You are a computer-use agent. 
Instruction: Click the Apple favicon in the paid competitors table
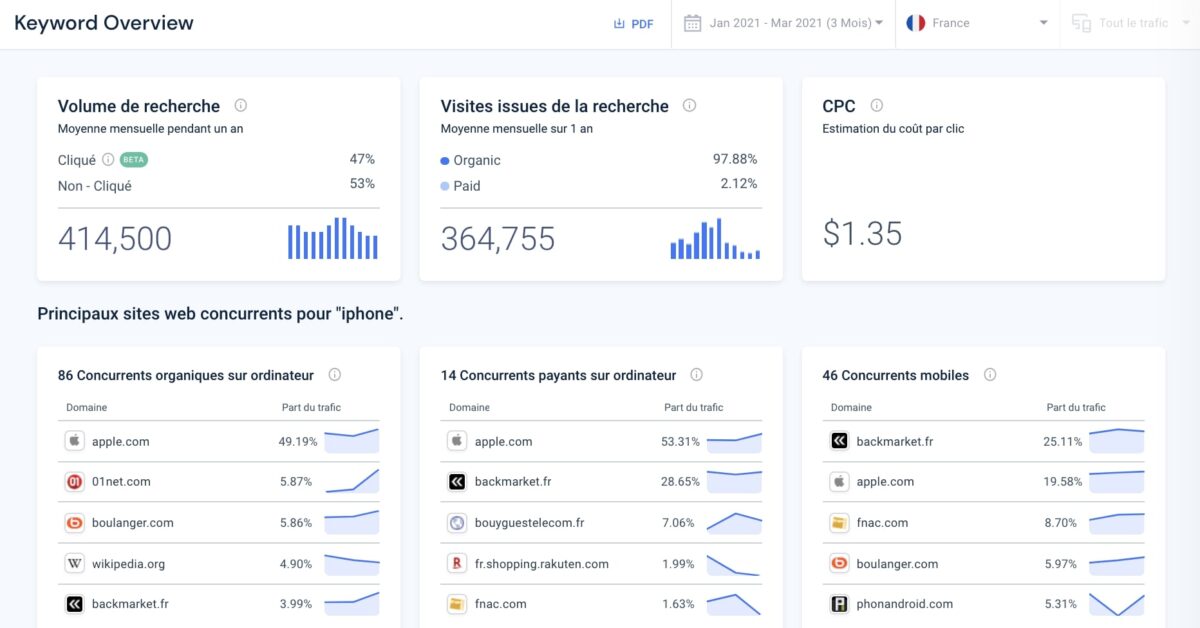click(x=457, y=441)
